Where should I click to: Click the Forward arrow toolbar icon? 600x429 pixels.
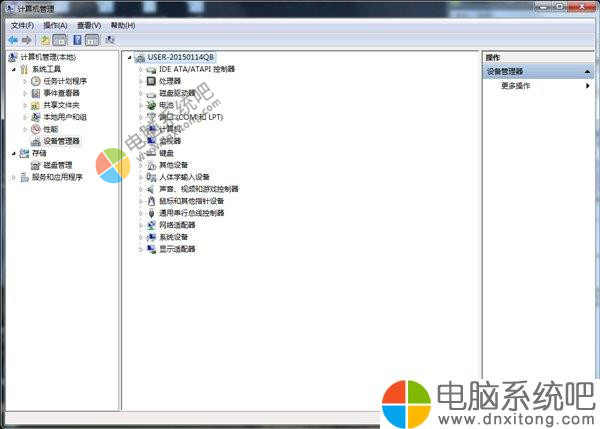coord(26,40)
